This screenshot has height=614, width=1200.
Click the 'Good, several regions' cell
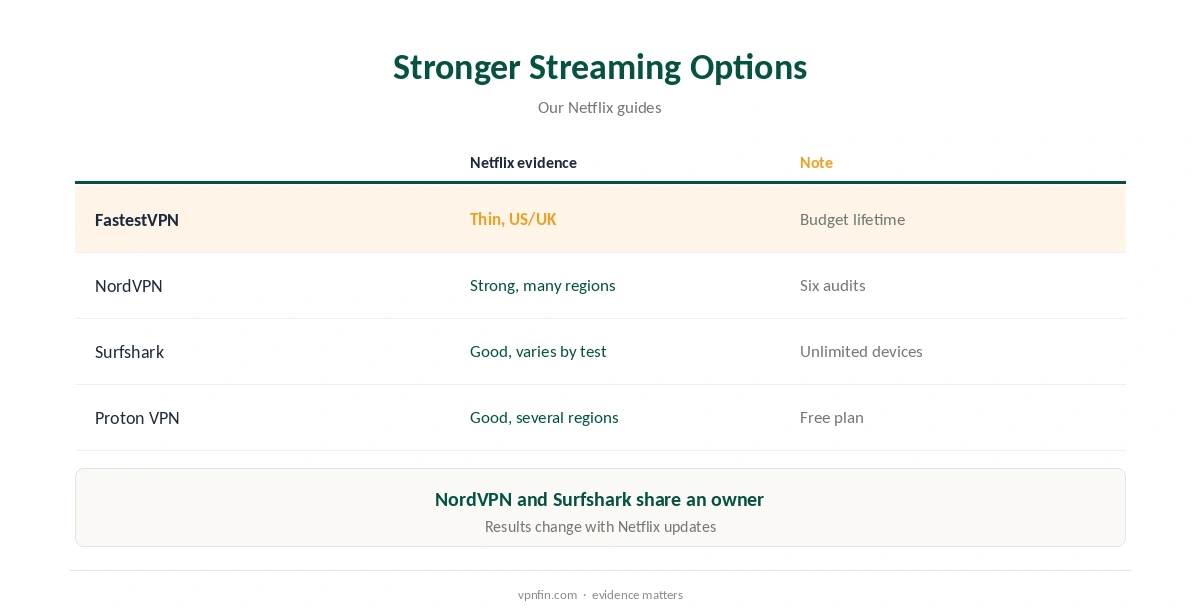pyautogui.click(x=544, y=418)
